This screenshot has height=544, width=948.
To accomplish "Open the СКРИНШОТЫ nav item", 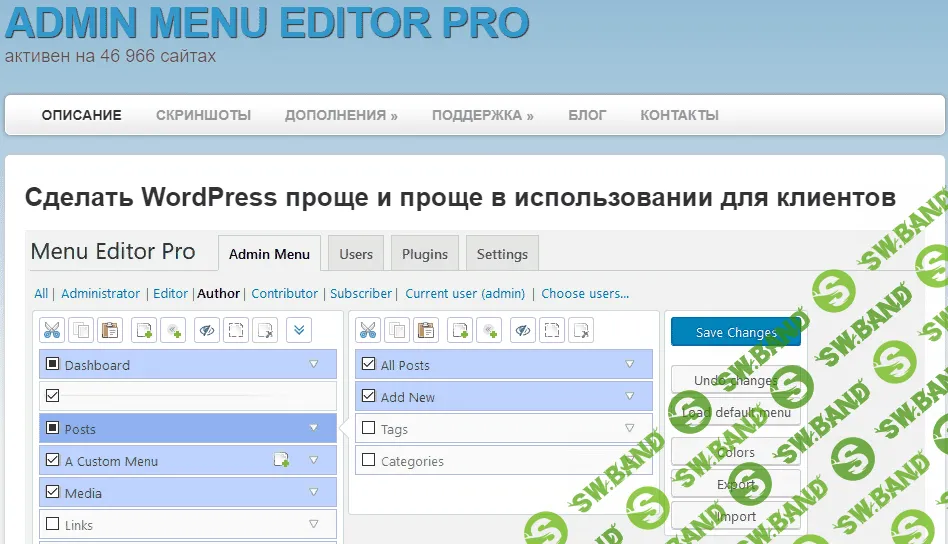I will pos(203,115).
